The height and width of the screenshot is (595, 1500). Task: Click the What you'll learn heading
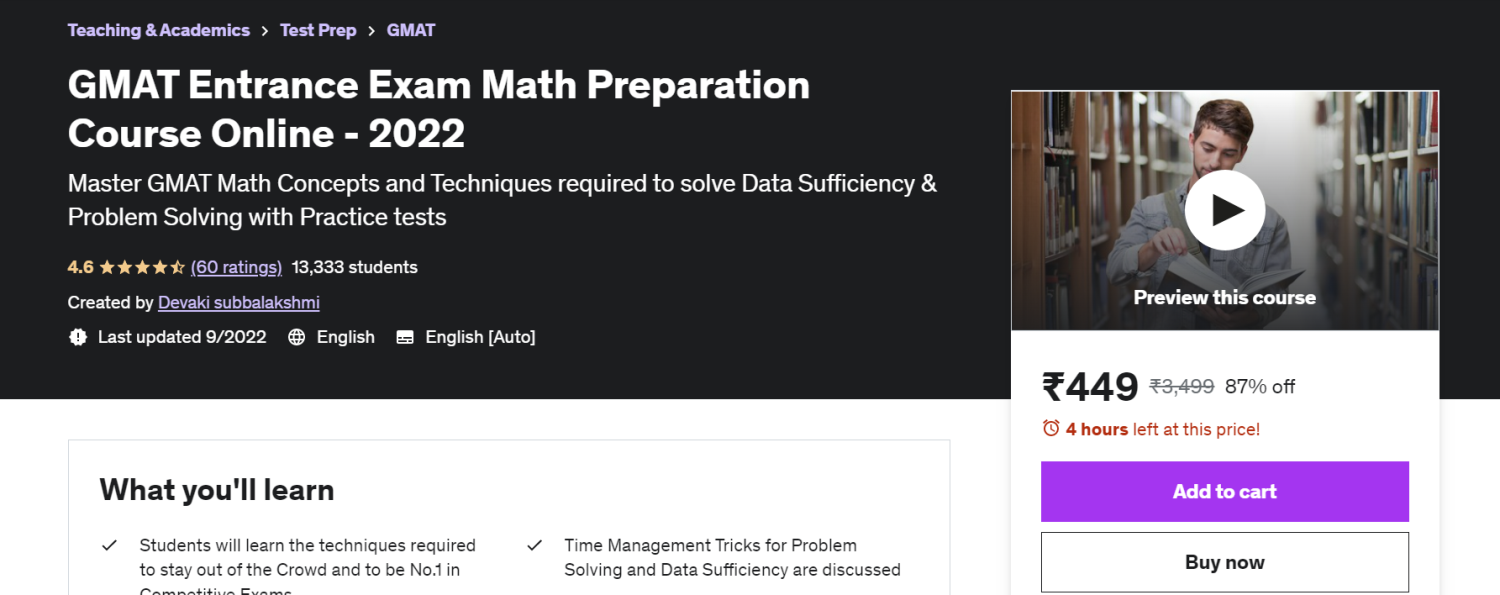[217, 489]
